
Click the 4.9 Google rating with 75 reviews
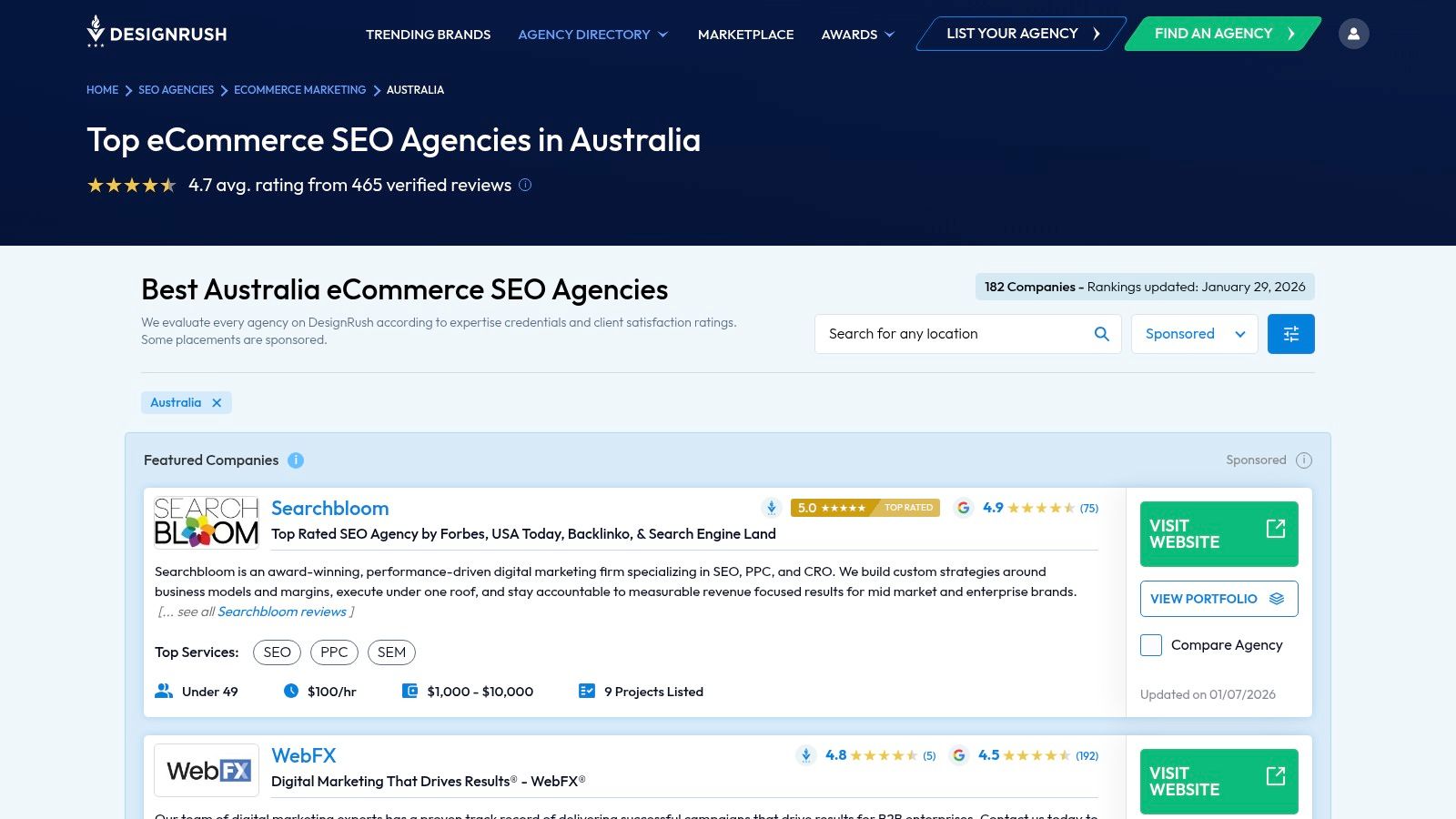tap(1040, 508)
